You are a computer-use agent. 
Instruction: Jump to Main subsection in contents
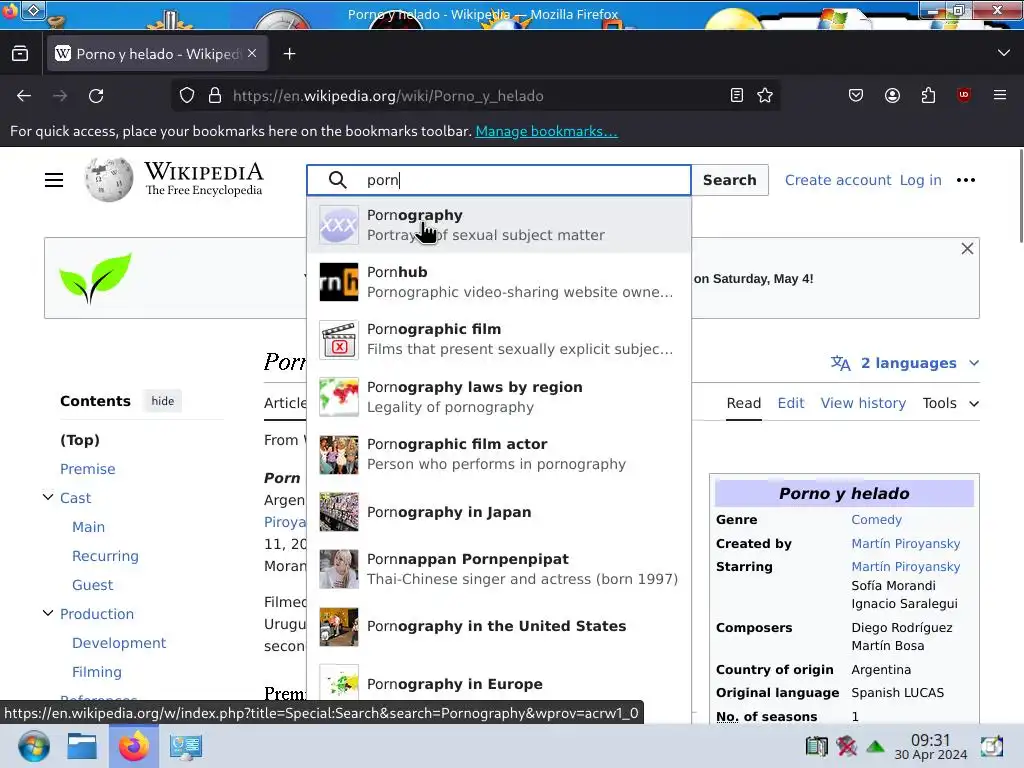(x=88, y=527)
